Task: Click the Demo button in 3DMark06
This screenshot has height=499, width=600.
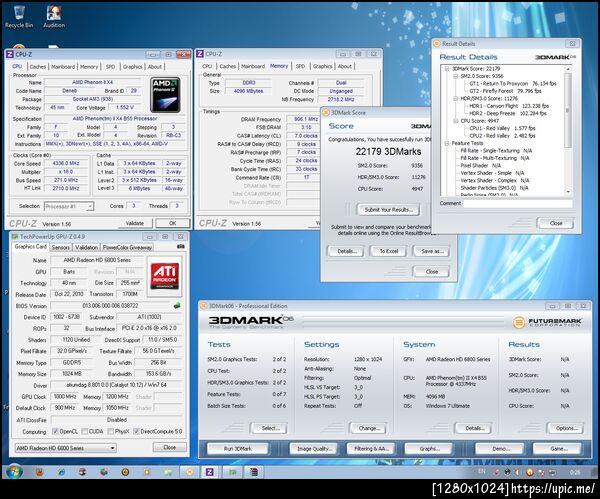Action: click(x=500, y=448)
